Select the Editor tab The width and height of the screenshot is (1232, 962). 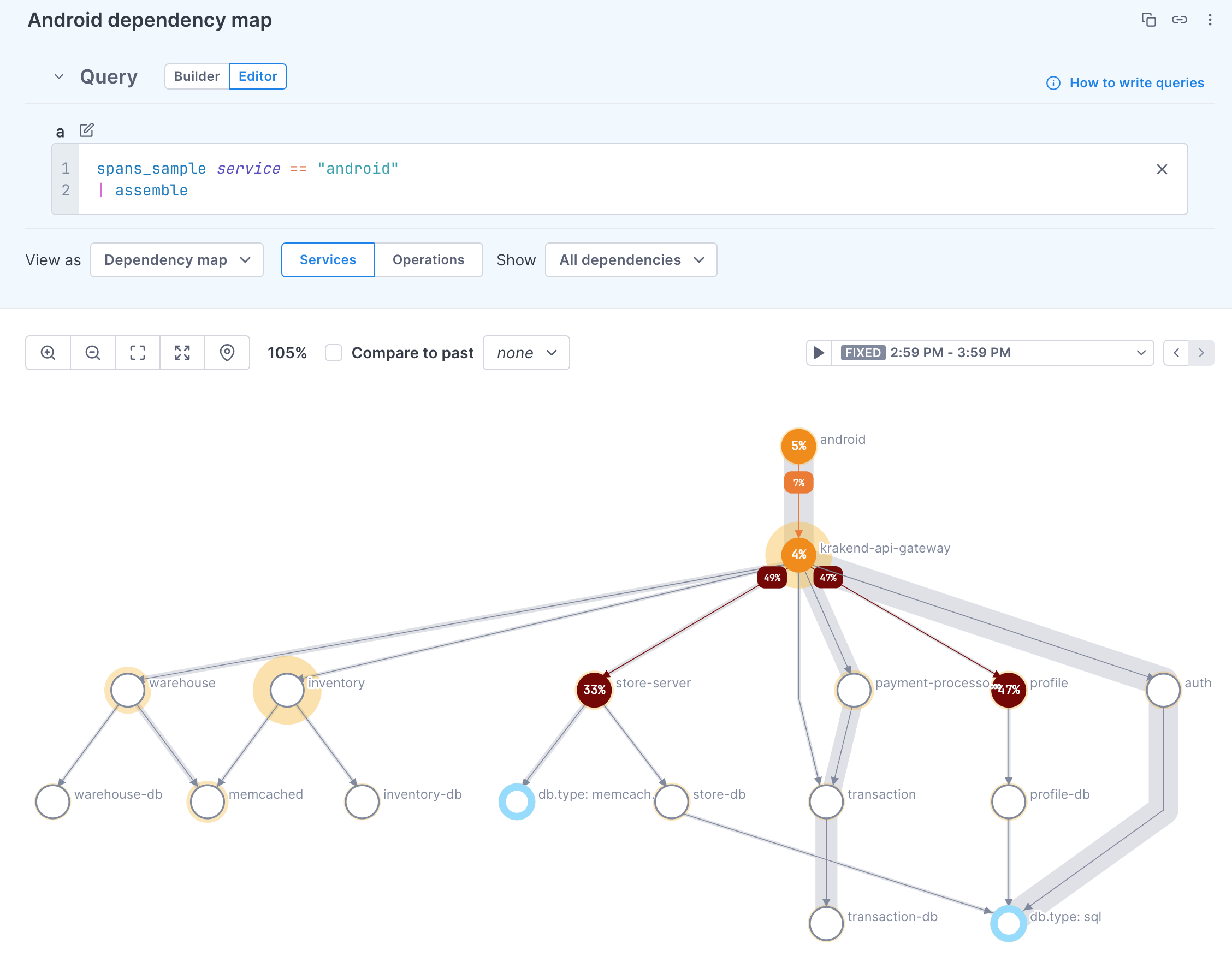tap(257, 76)
